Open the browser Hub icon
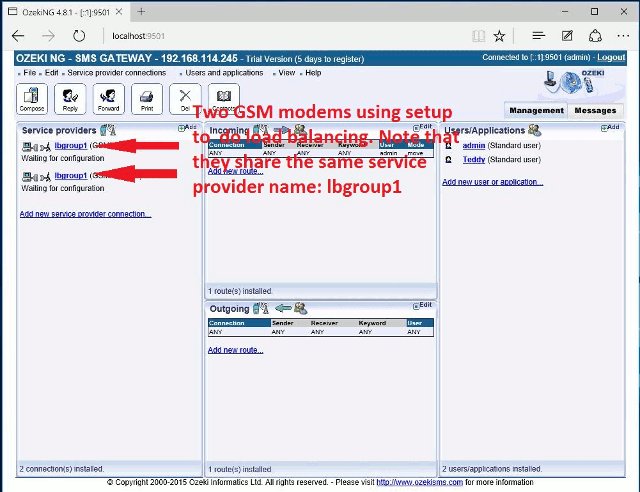 point(539,36)
